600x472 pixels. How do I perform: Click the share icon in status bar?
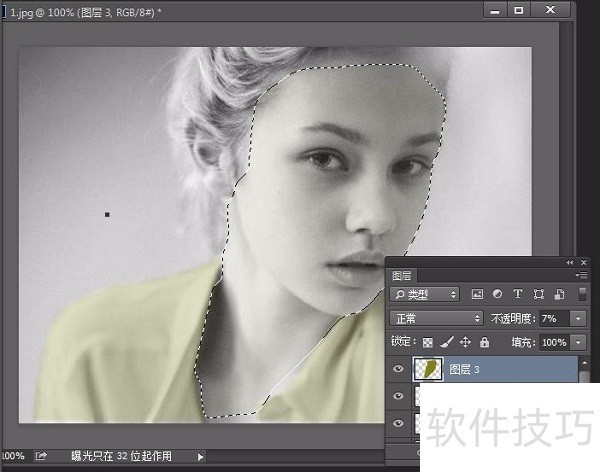click(41, 456)
